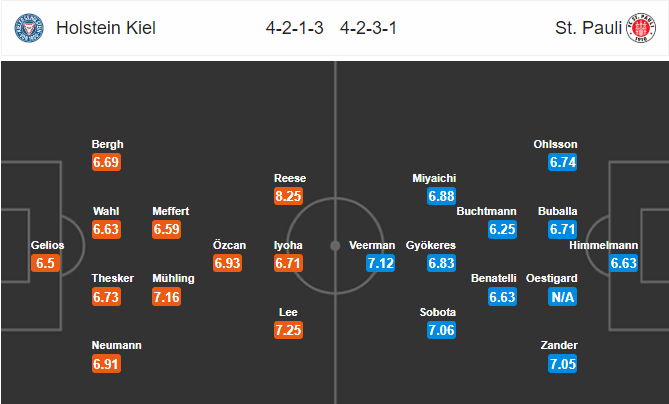
Task: Click player name Mühling
Action: [173, 278]
